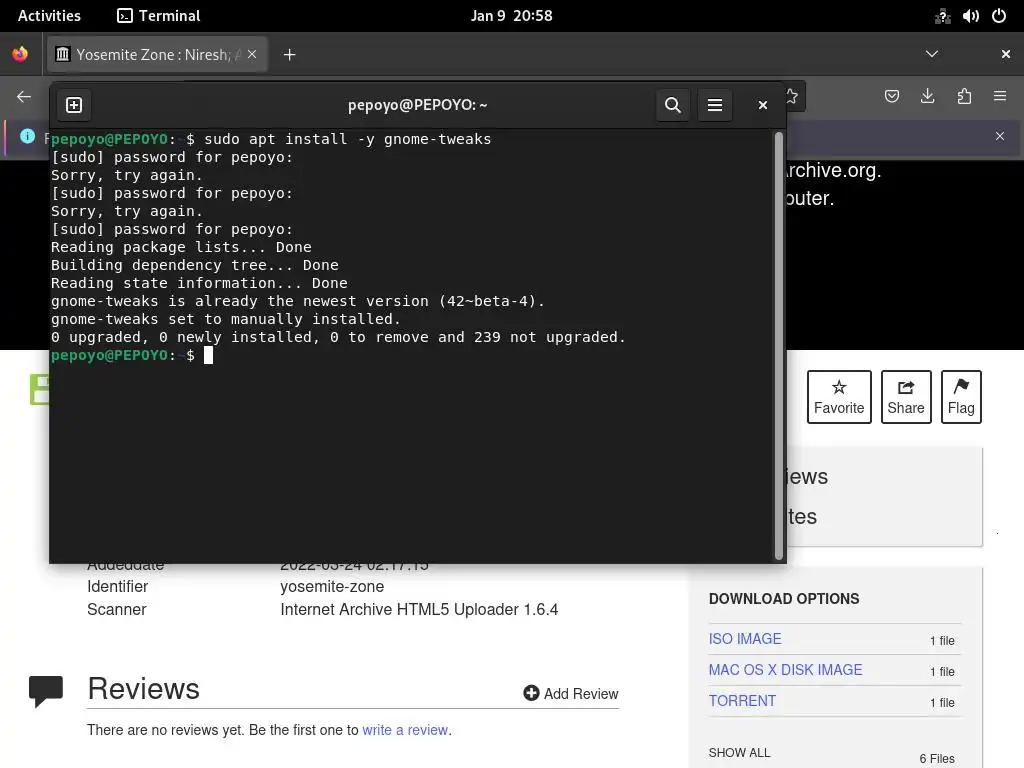Click the Share button
Screen dimensions: 1024x768
(x=906, y=397)
